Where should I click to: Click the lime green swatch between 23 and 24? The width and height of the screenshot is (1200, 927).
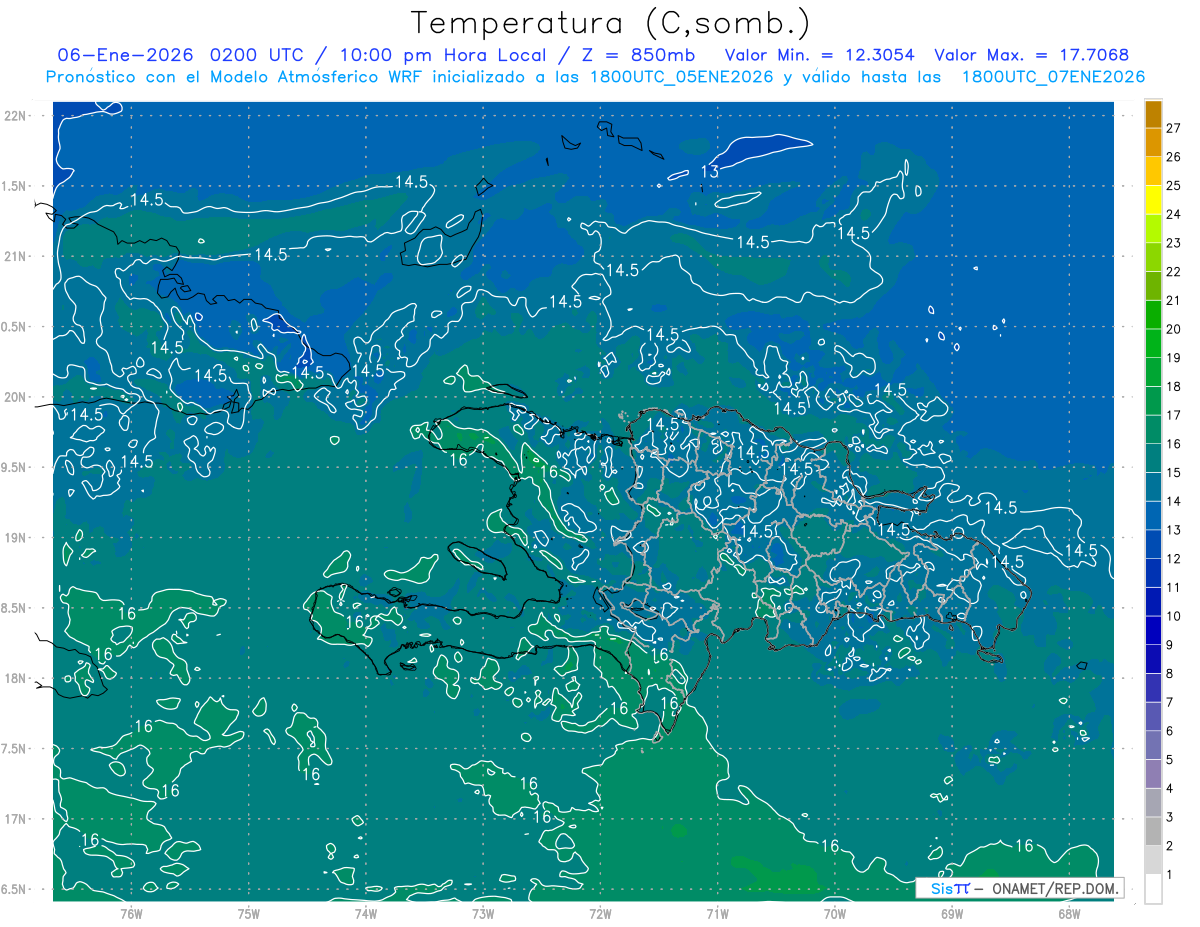[1153, 229]
